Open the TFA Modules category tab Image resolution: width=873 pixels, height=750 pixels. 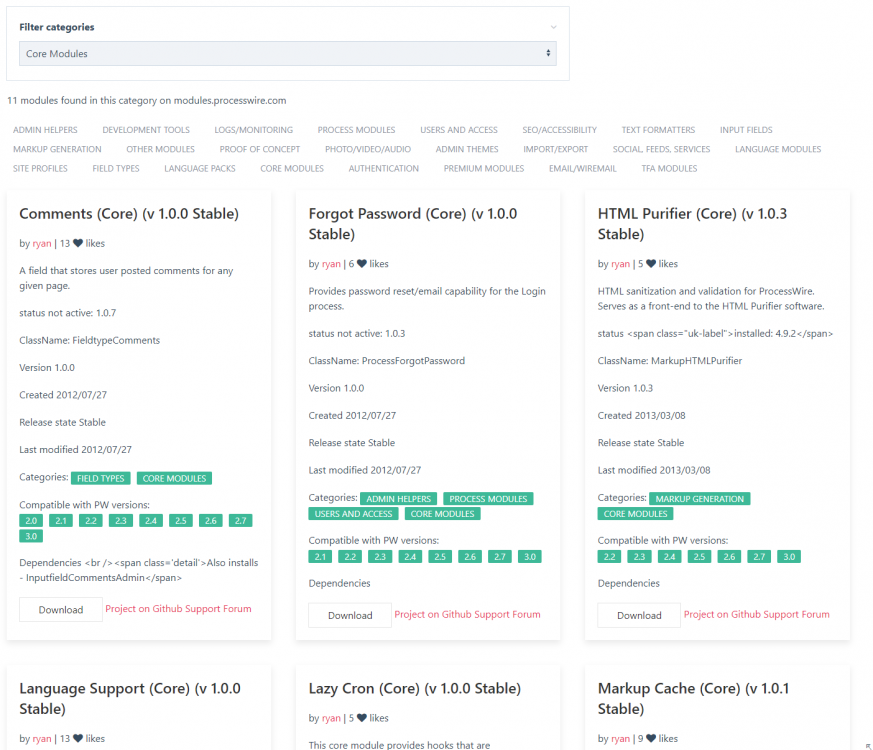[x=669, y=169]
